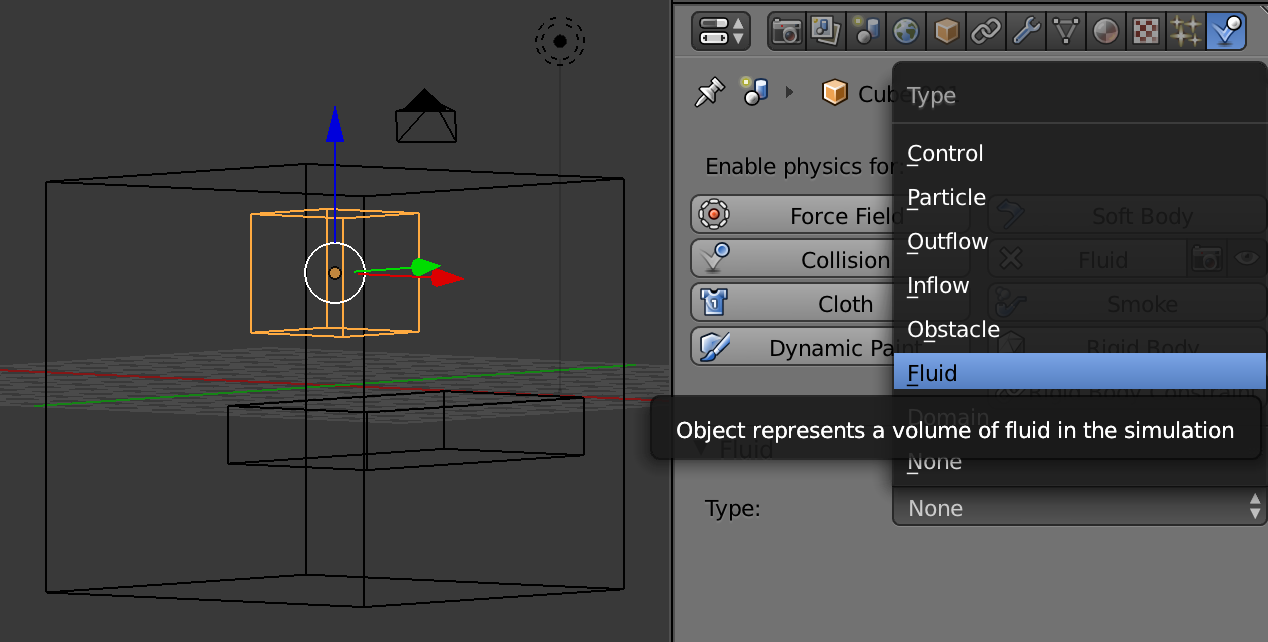Enable Force Field physics
1268x642 pixels.
(830, 216)
